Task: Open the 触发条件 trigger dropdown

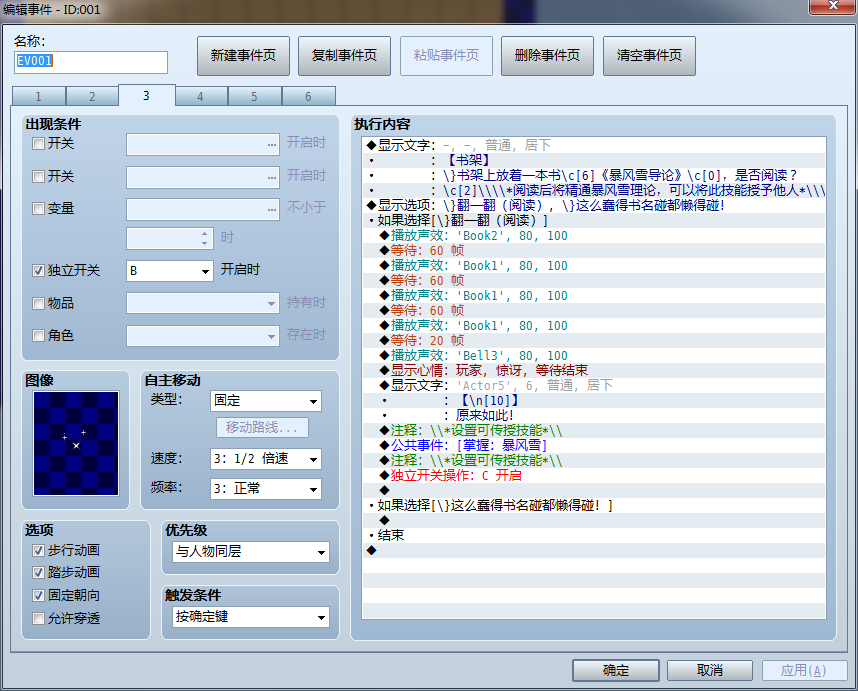Action: coord(251,617)
